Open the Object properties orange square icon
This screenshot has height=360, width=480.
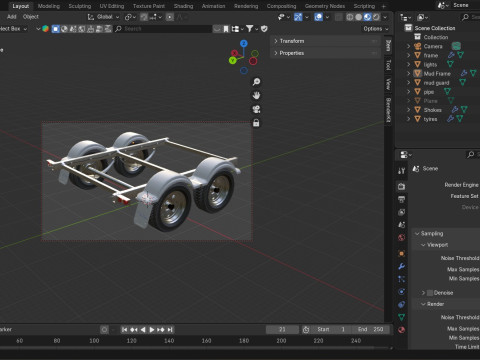(x=401, y=253)
